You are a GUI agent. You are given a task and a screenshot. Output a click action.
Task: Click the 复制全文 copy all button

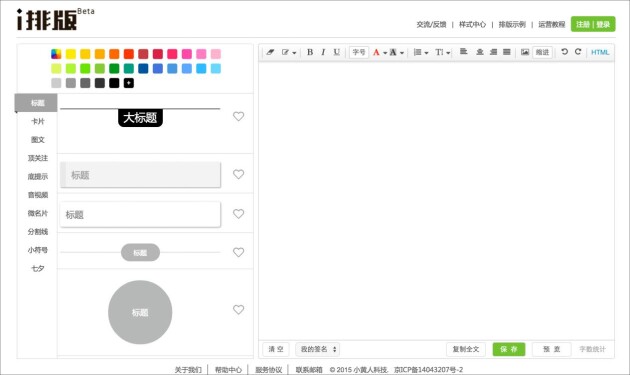466,349
